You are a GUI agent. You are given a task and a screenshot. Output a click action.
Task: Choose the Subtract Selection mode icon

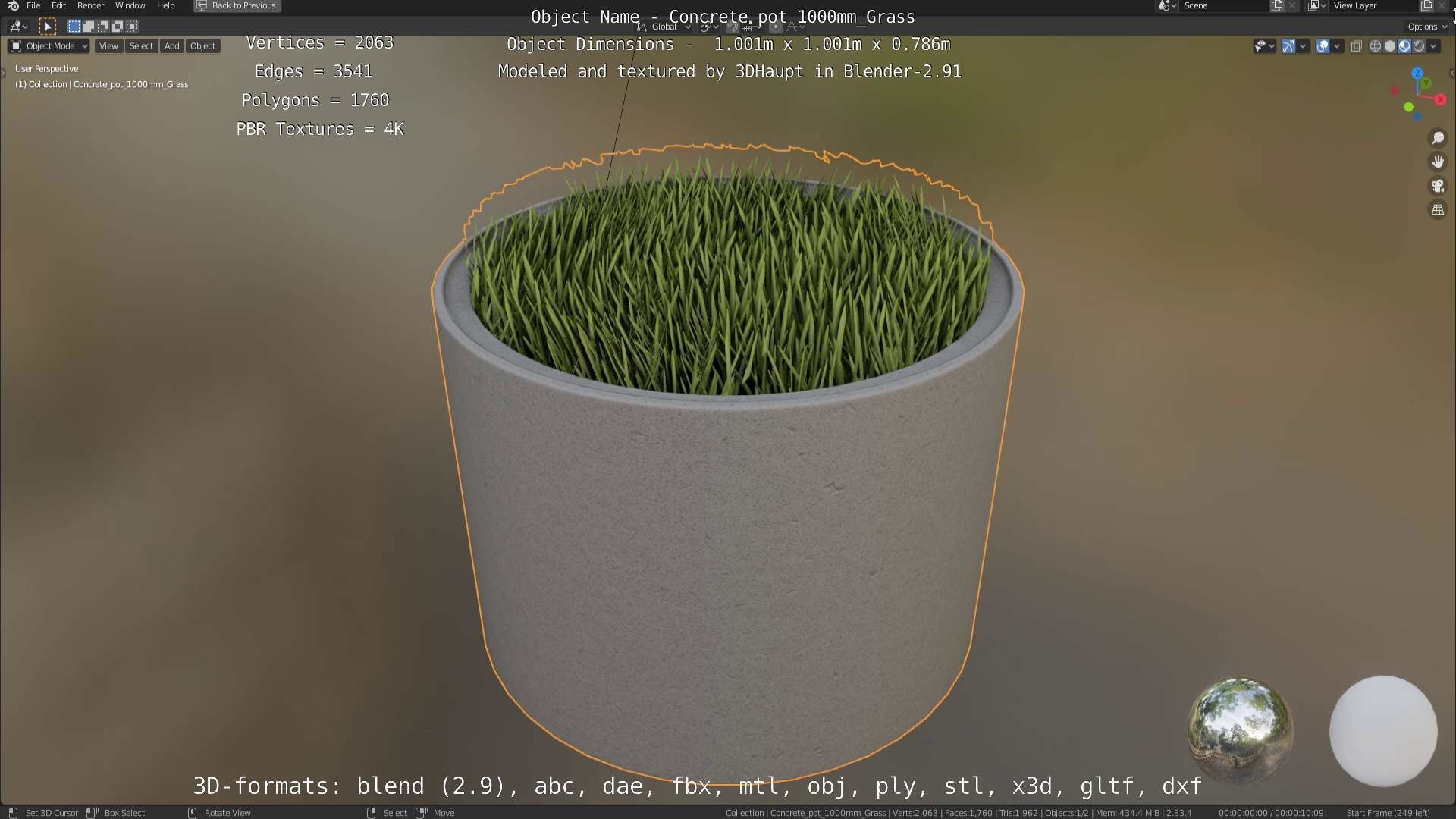103,27
